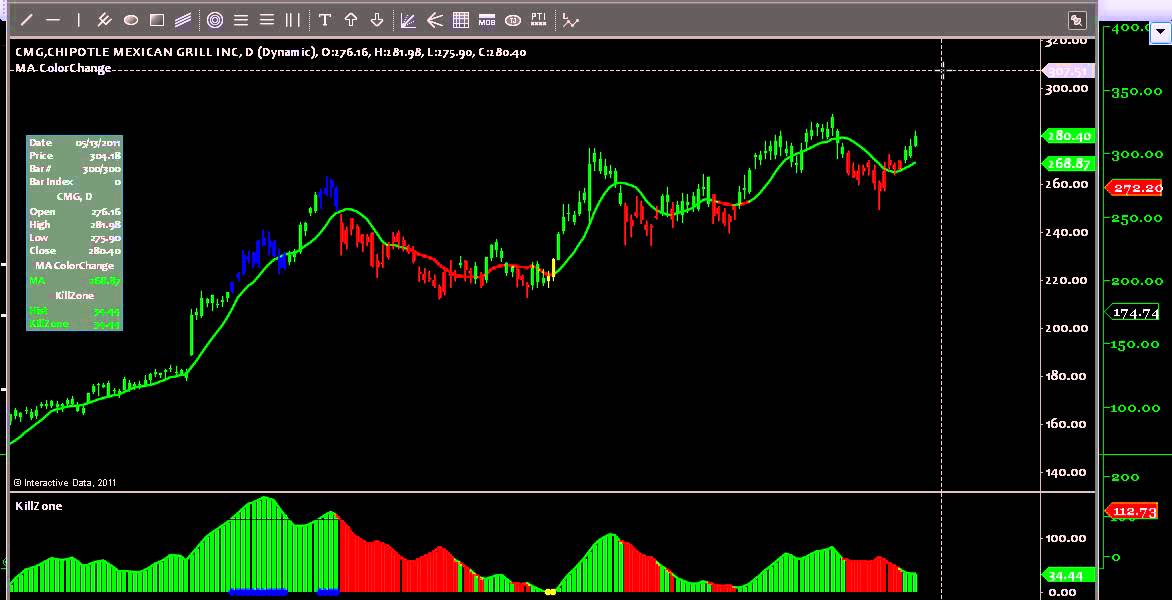Screen dimensions: 1172x600
Task: Select the down arrow marker tool
Action: 377,20
